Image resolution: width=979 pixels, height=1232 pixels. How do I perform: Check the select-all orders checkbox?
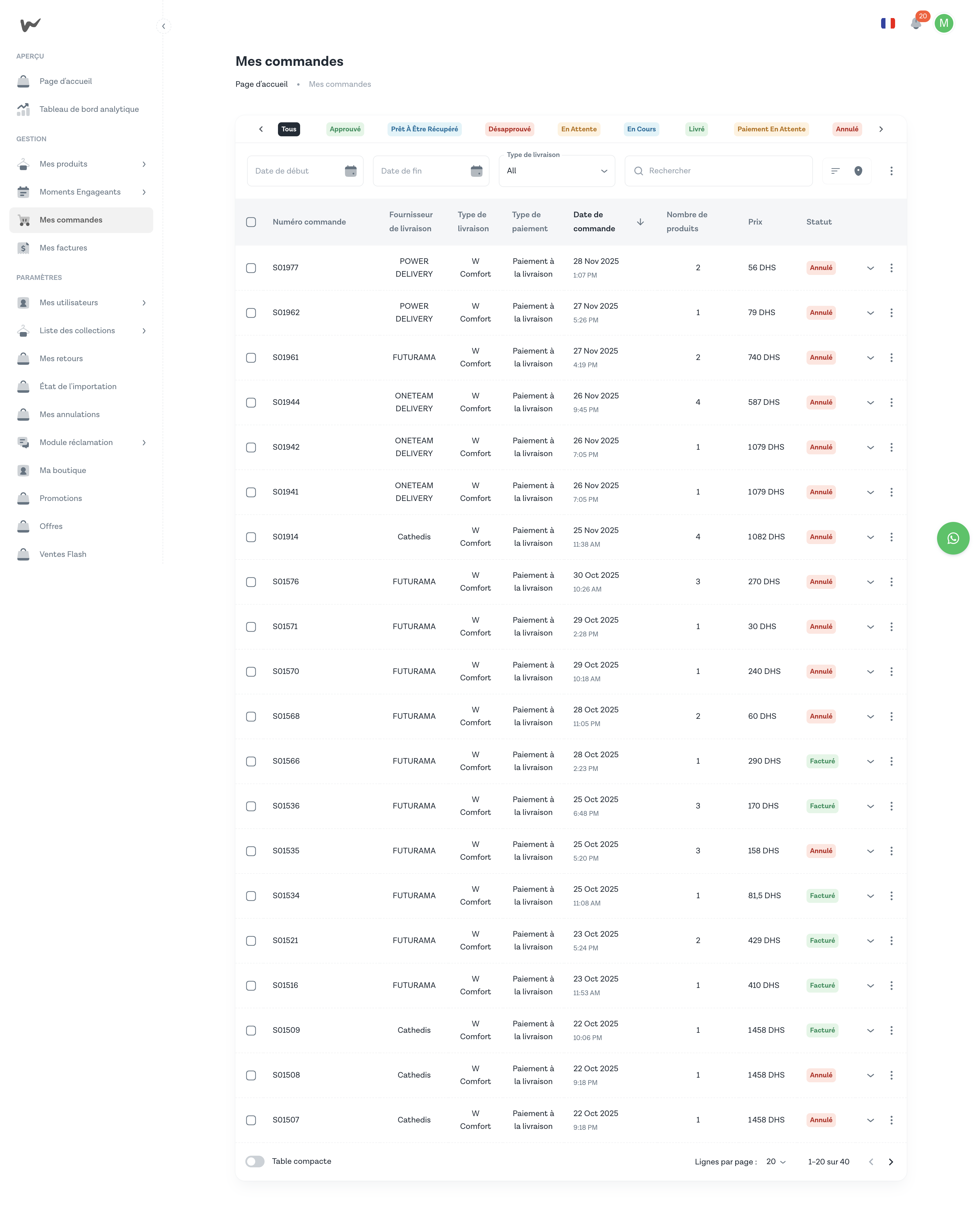(x=251, y=222)
